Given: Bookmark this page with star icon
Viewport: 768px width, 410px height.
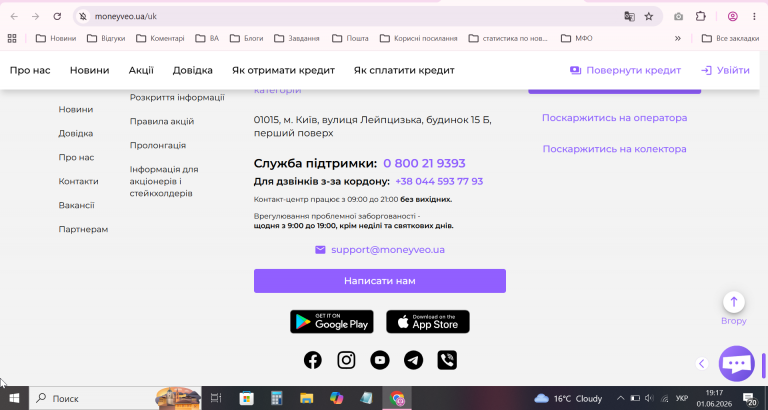Looking at the screenshot, I should coord(649,16).
